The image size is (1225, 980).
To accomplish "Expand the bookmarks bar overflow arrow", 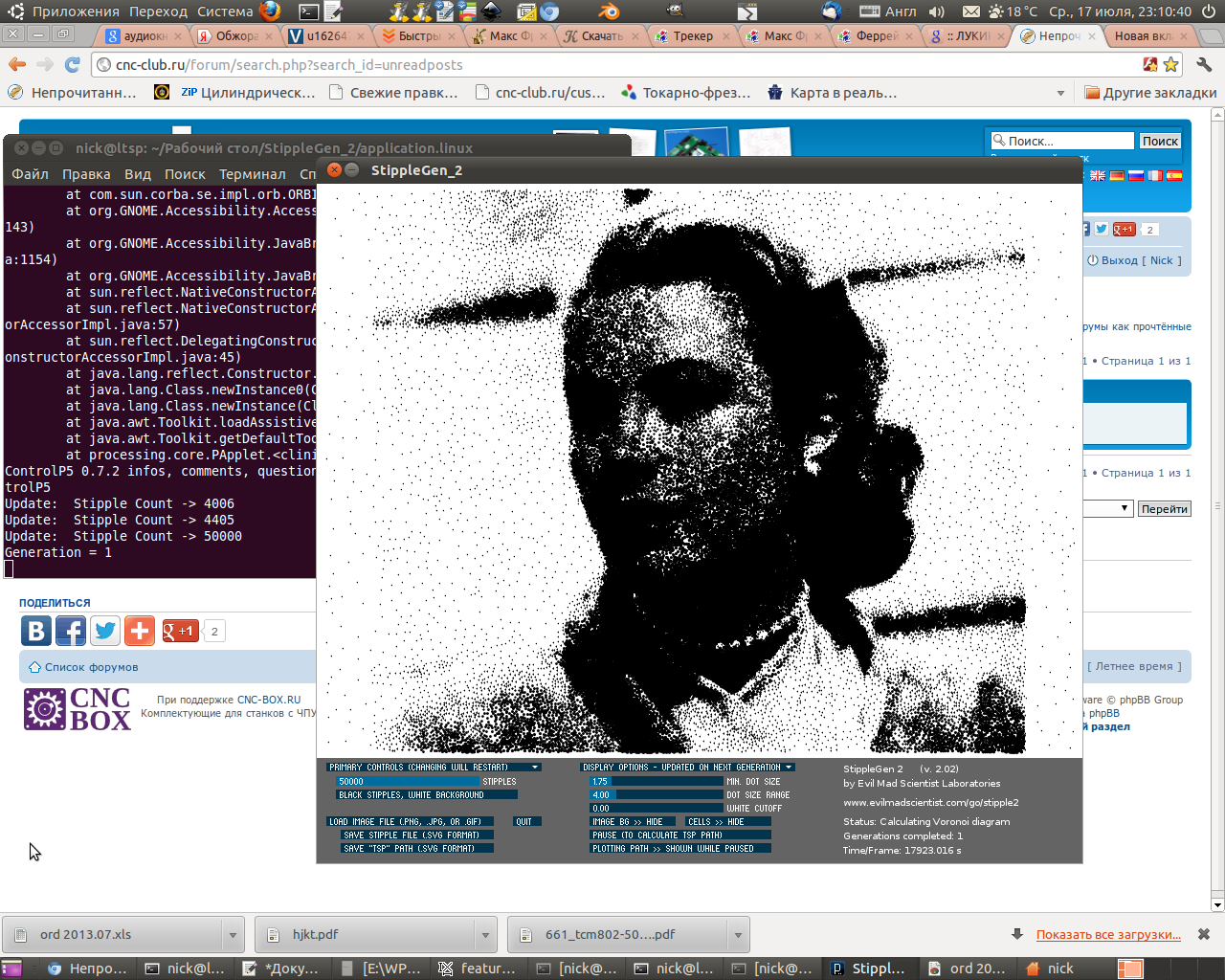I will pyautogui.click(x=1060, y=93).
